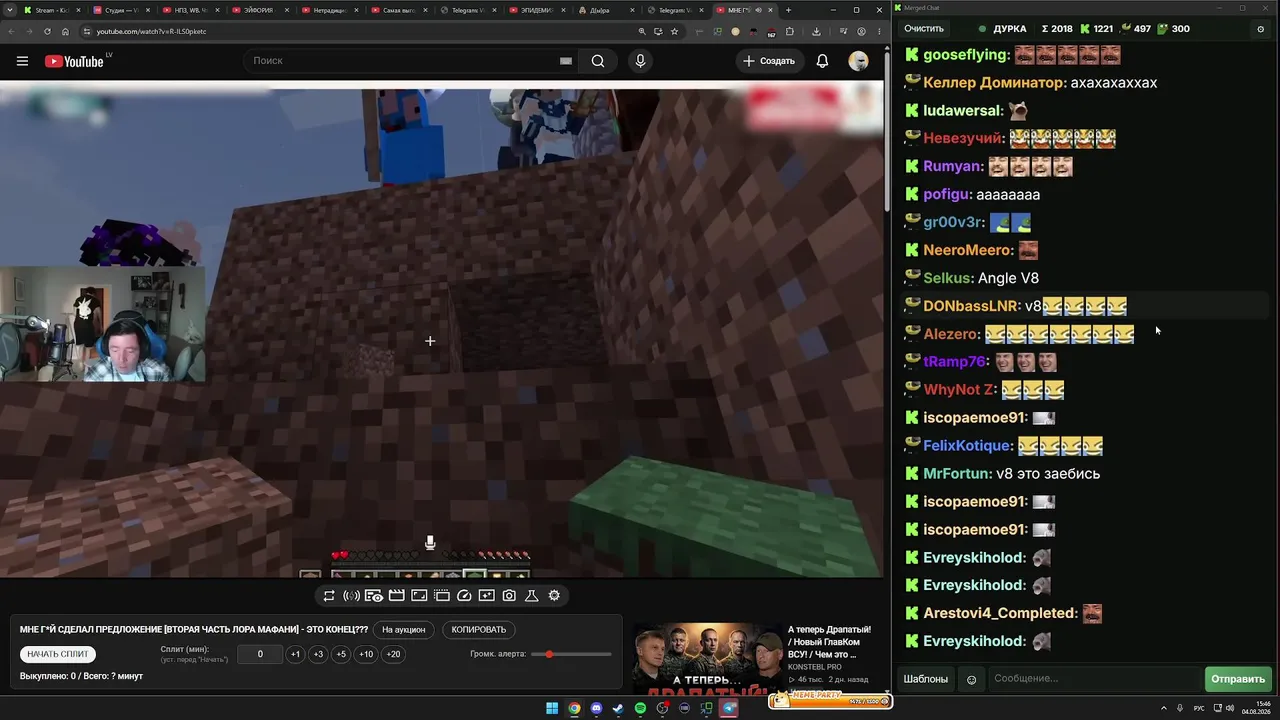Image resolution: width=1280 pixels, height=720 pixels.
Task: Open Шаблоны templates in Merged Chat
Action: coord(926,679)
